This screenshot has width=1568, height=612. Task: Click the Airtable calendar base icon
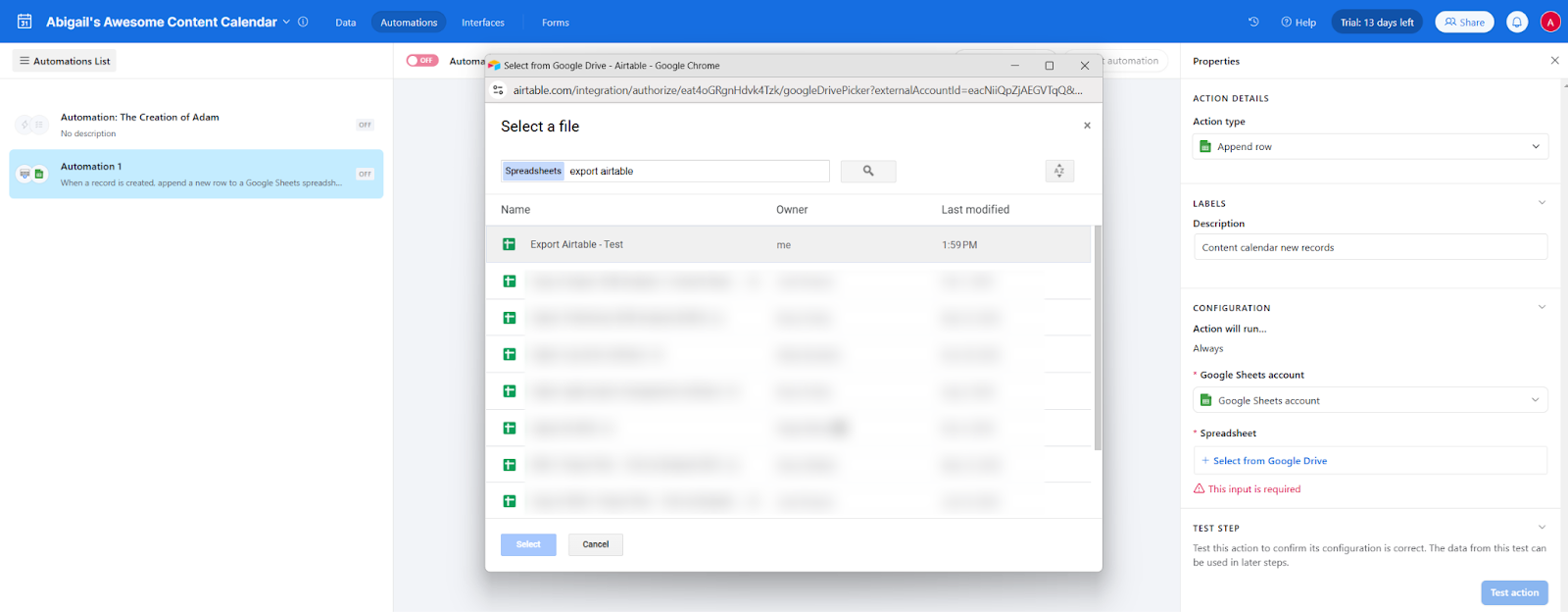click(x=24, y=22)
